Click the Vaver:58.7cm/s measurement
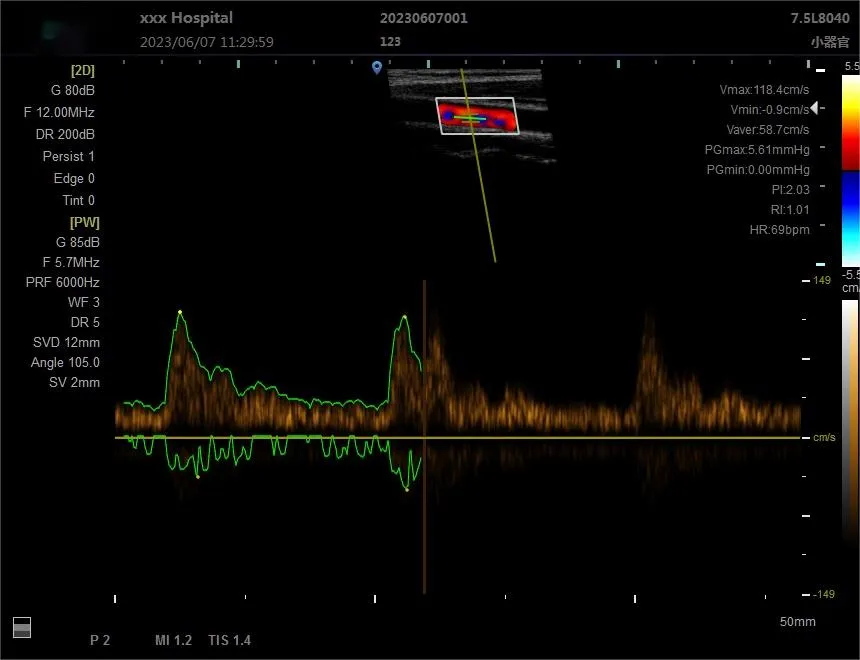This screenshot has width=860, height=660. click(768, 129)
